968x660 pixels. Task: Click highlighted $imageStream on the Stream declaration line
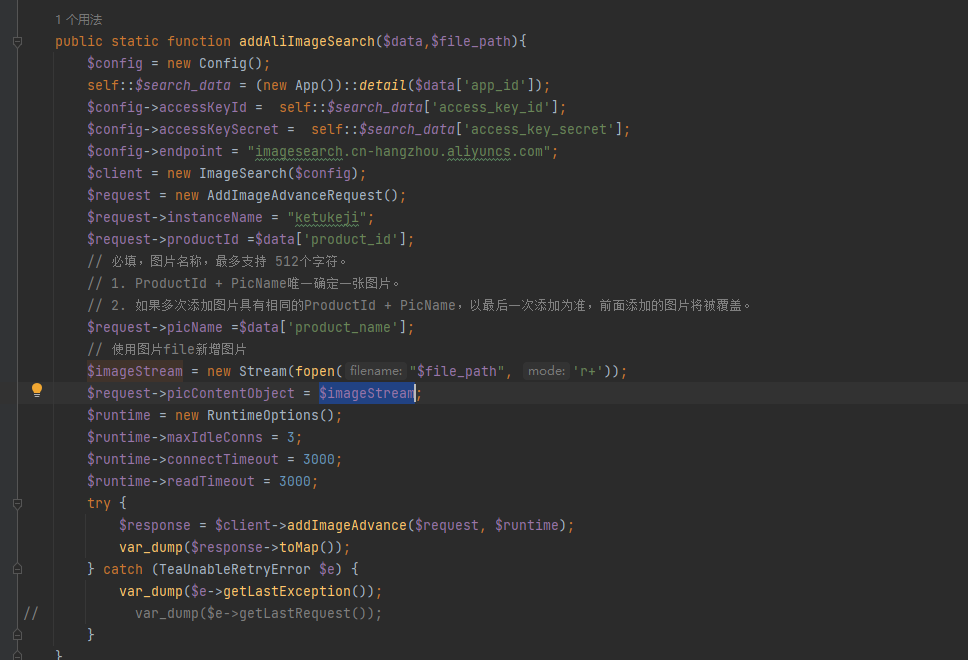tap(135, 371)
